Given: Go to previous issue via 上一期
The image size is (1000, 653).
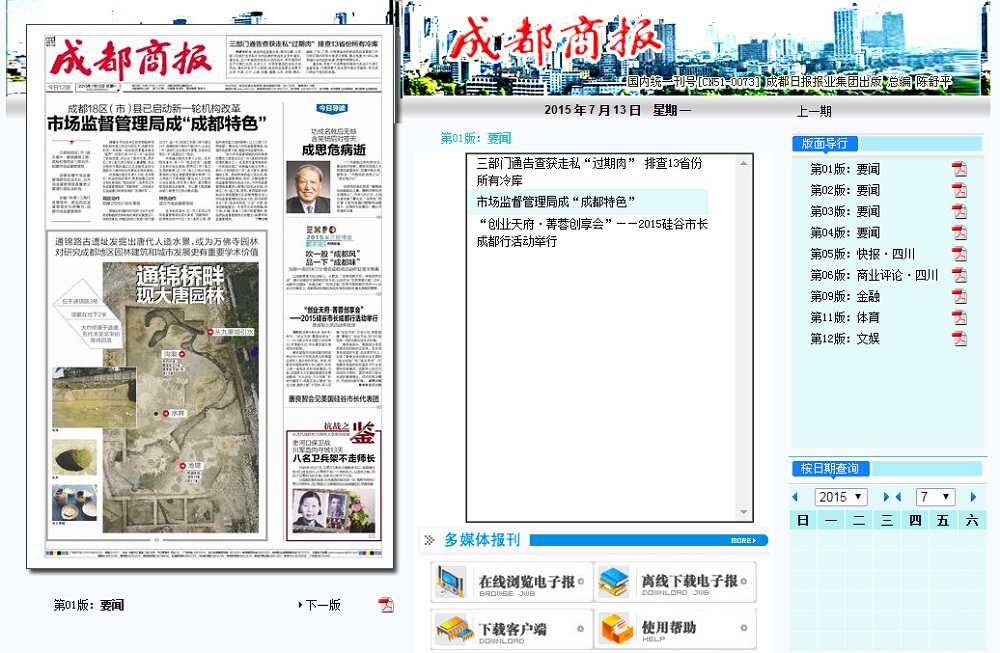Looking at the screenshot, I should click(x=814, y=111).
